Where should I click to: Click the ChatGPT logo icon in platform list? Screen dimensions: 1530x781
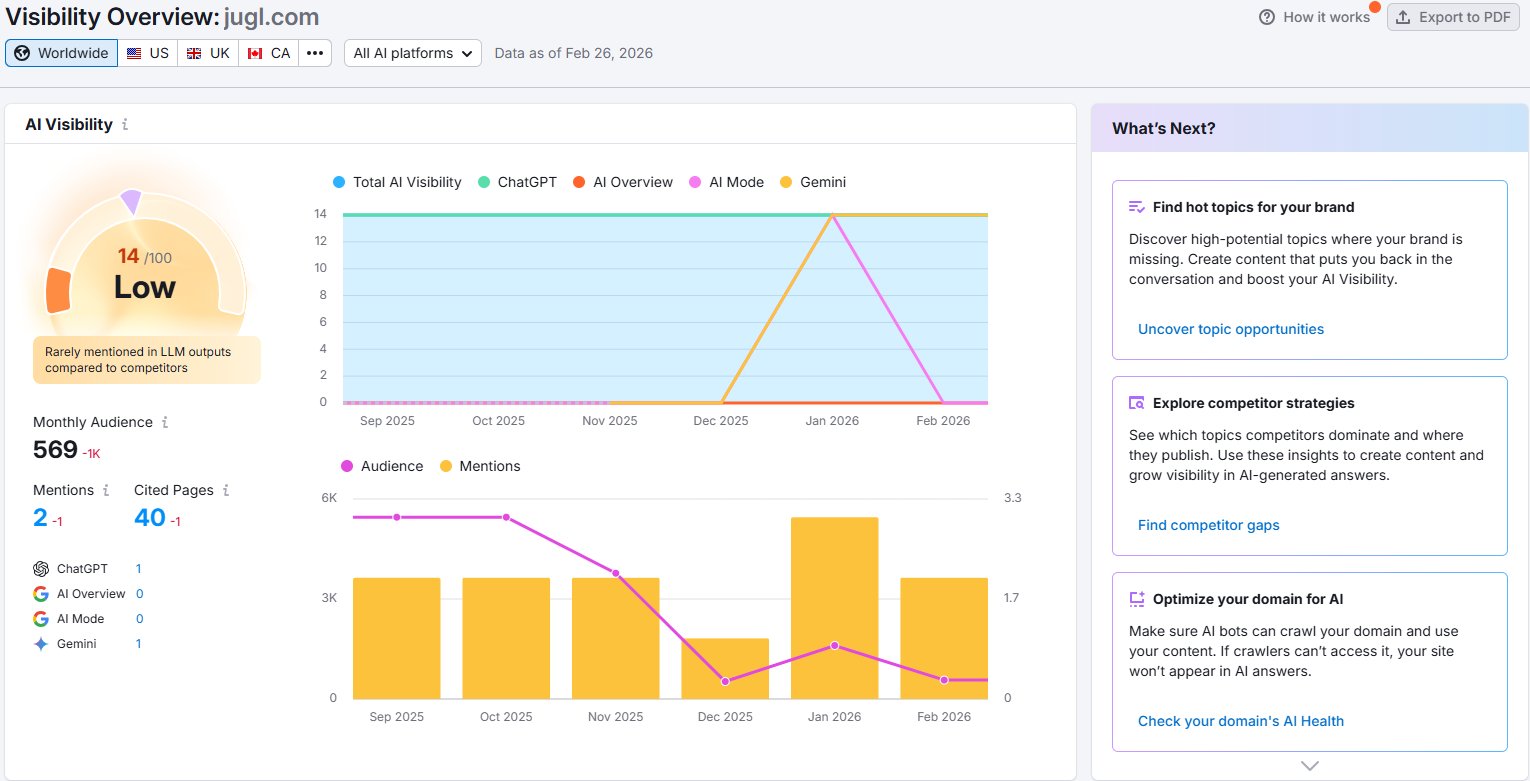point(41,568)
